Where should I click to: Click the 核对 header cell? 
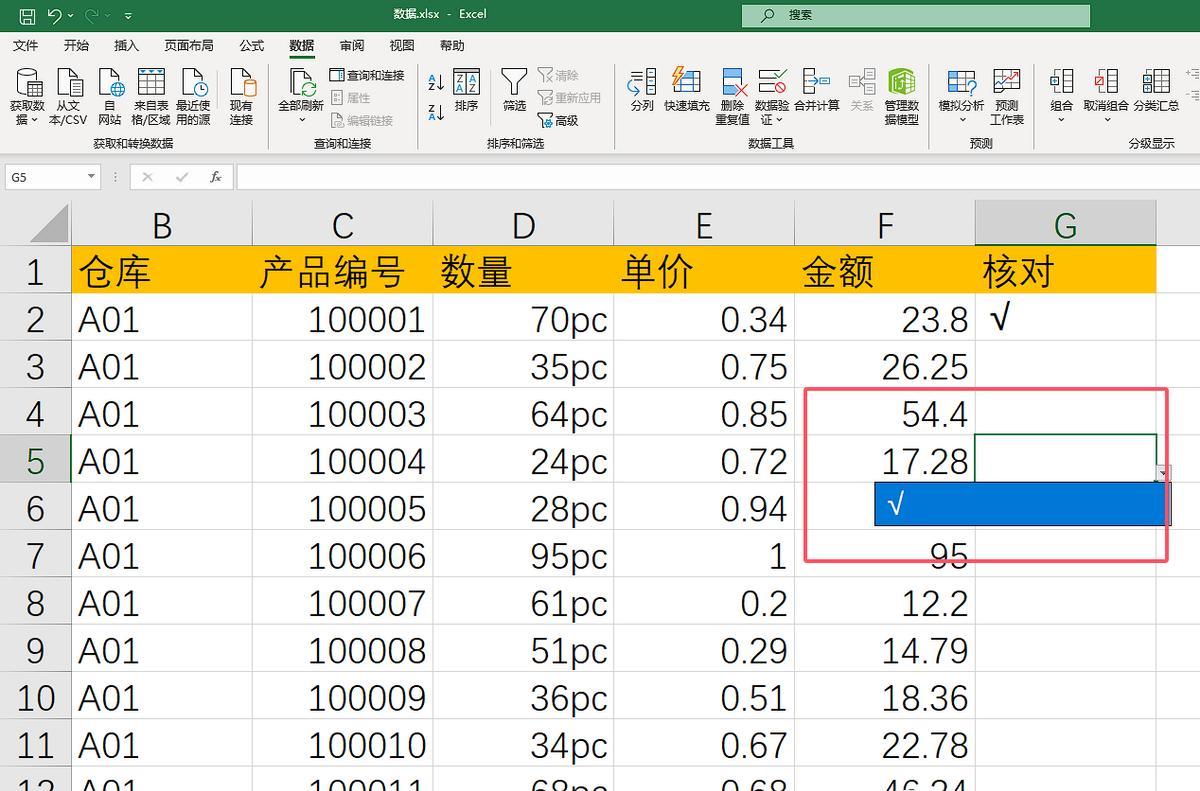pyautogui.click(x=1066, y=270)
